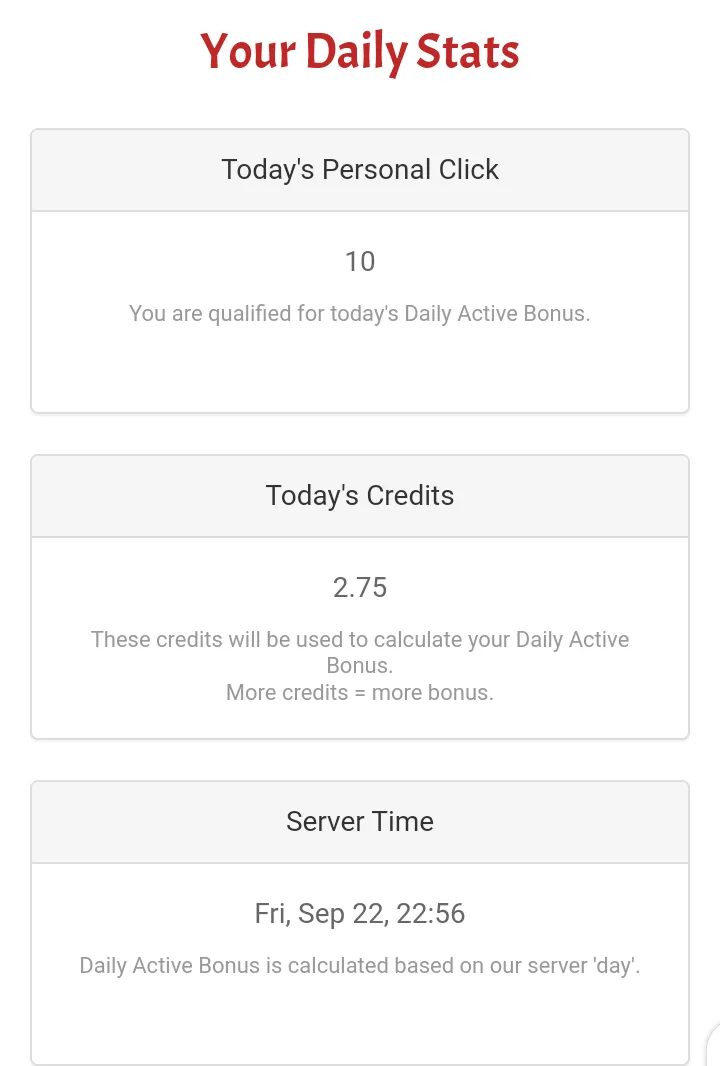
Task: Click the credits value '2.75'
Action: [360, 588]
